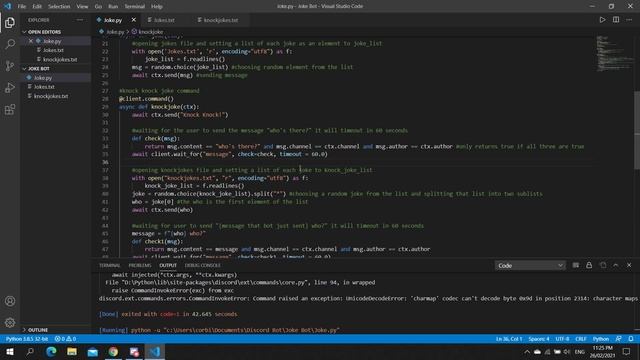
Task: Open Google Chrome from taskbar
Action: click(113, 351)
